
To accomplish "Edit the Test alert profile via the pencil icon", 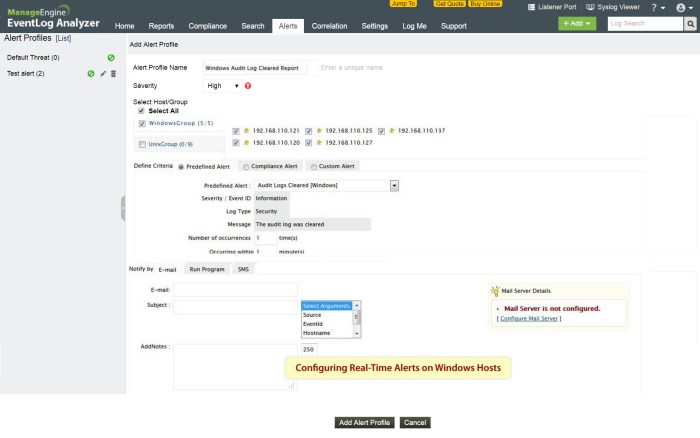I will pos(103,74).
